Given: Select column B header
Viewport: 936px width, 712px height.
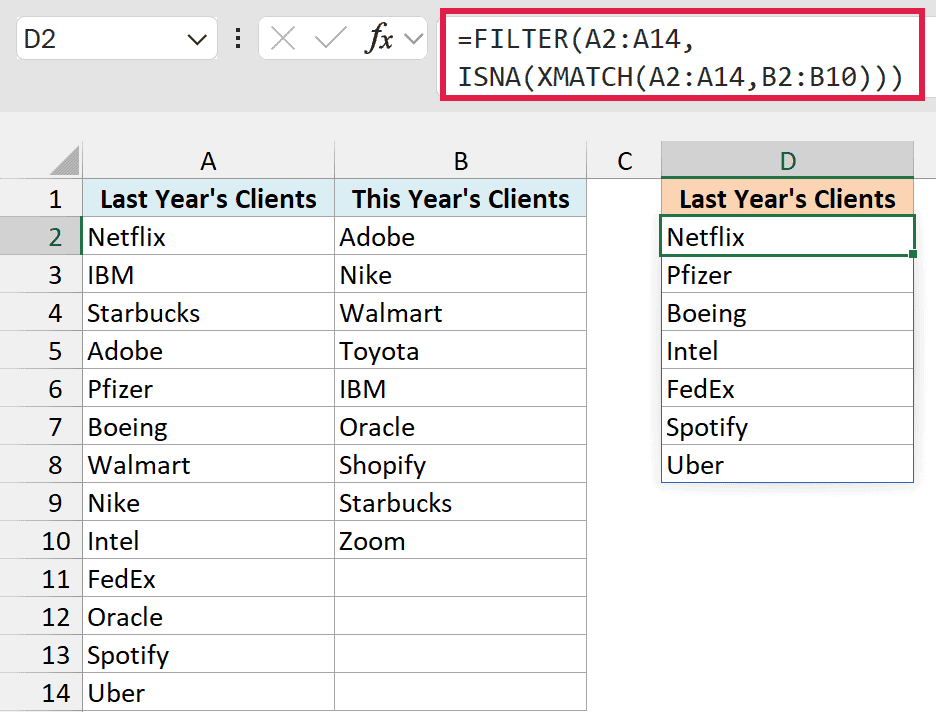Looking at the screenshot, I should click(460, 161).
